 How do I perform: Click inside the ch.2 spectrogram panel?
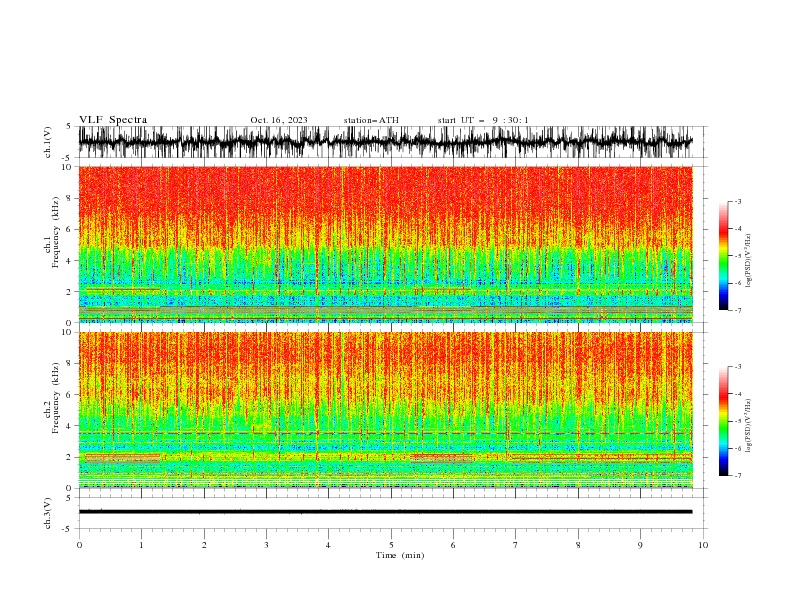[385, 410]
